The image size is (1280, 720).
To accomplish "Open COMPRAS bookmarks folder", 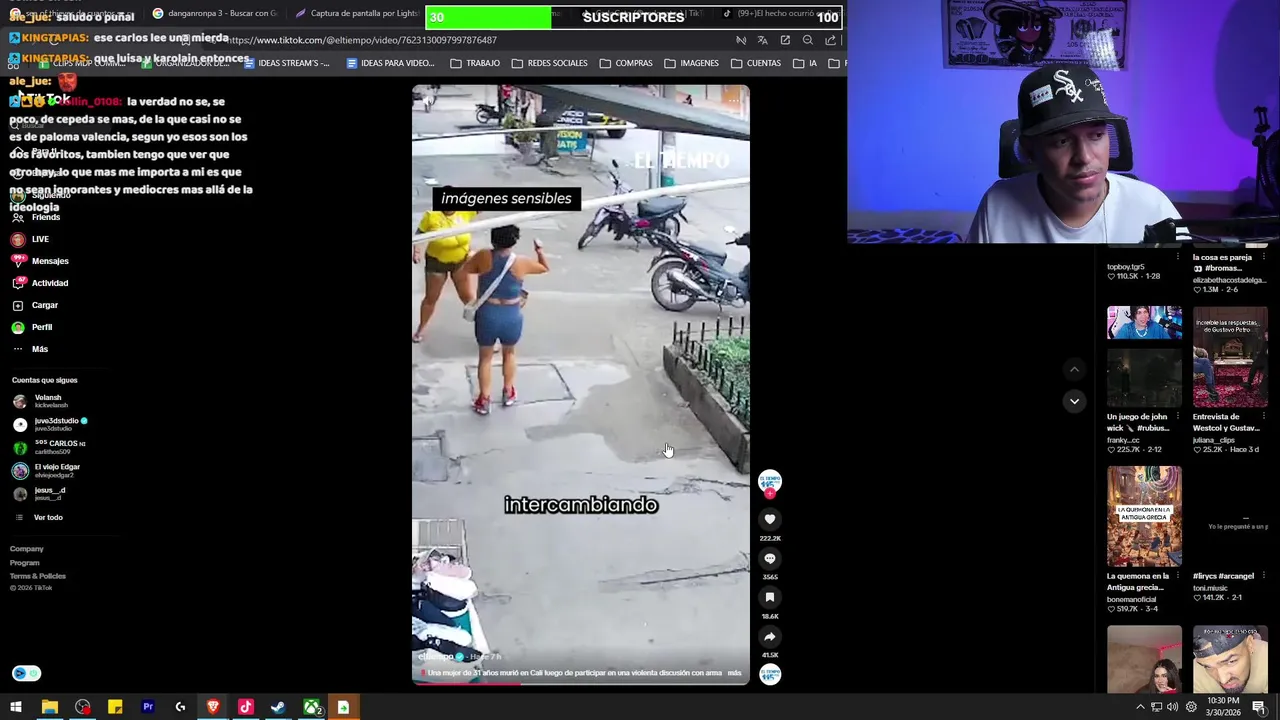I will click(625, 63).
